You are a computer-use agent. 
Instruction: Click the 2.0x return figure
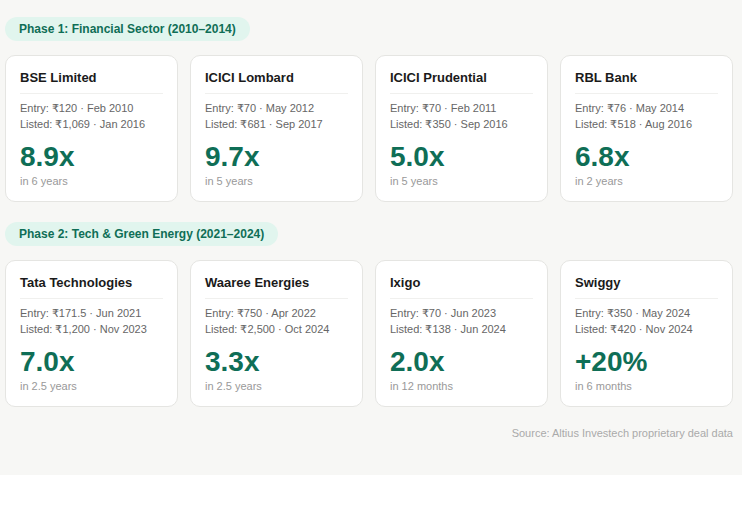click(417, 361)
